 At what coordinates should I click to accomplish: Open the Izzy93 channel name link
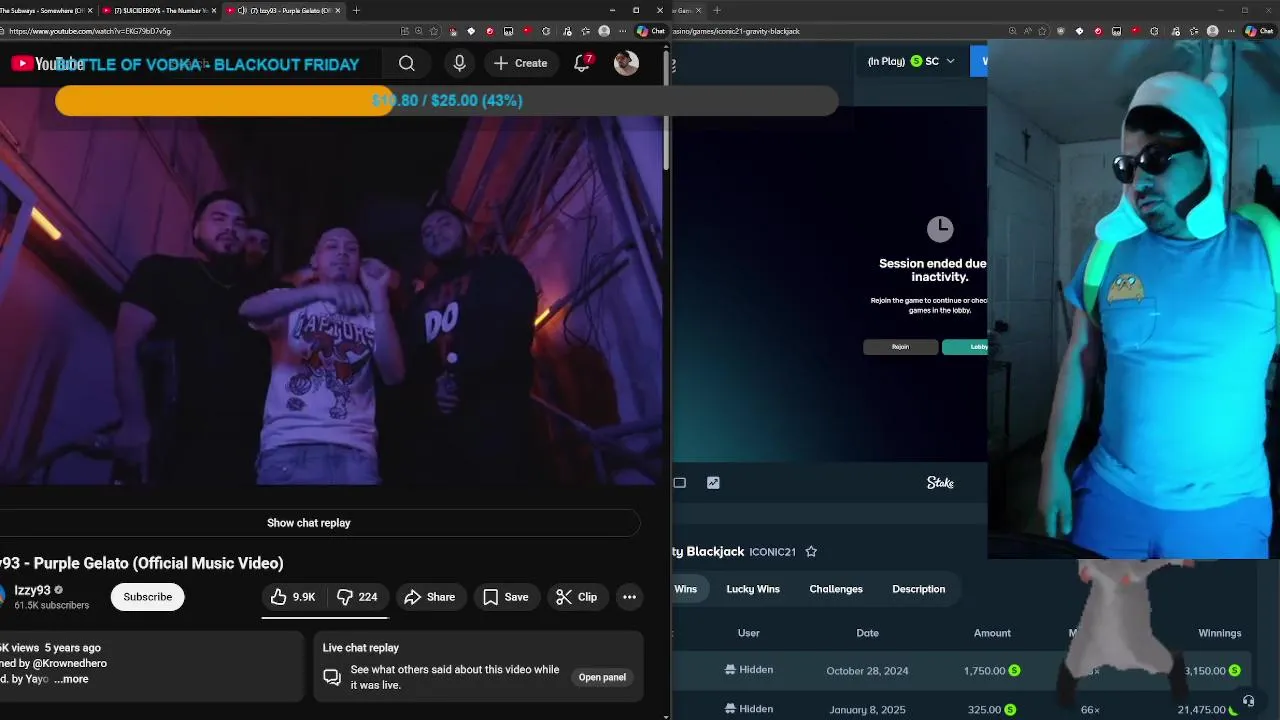(32, 590)
